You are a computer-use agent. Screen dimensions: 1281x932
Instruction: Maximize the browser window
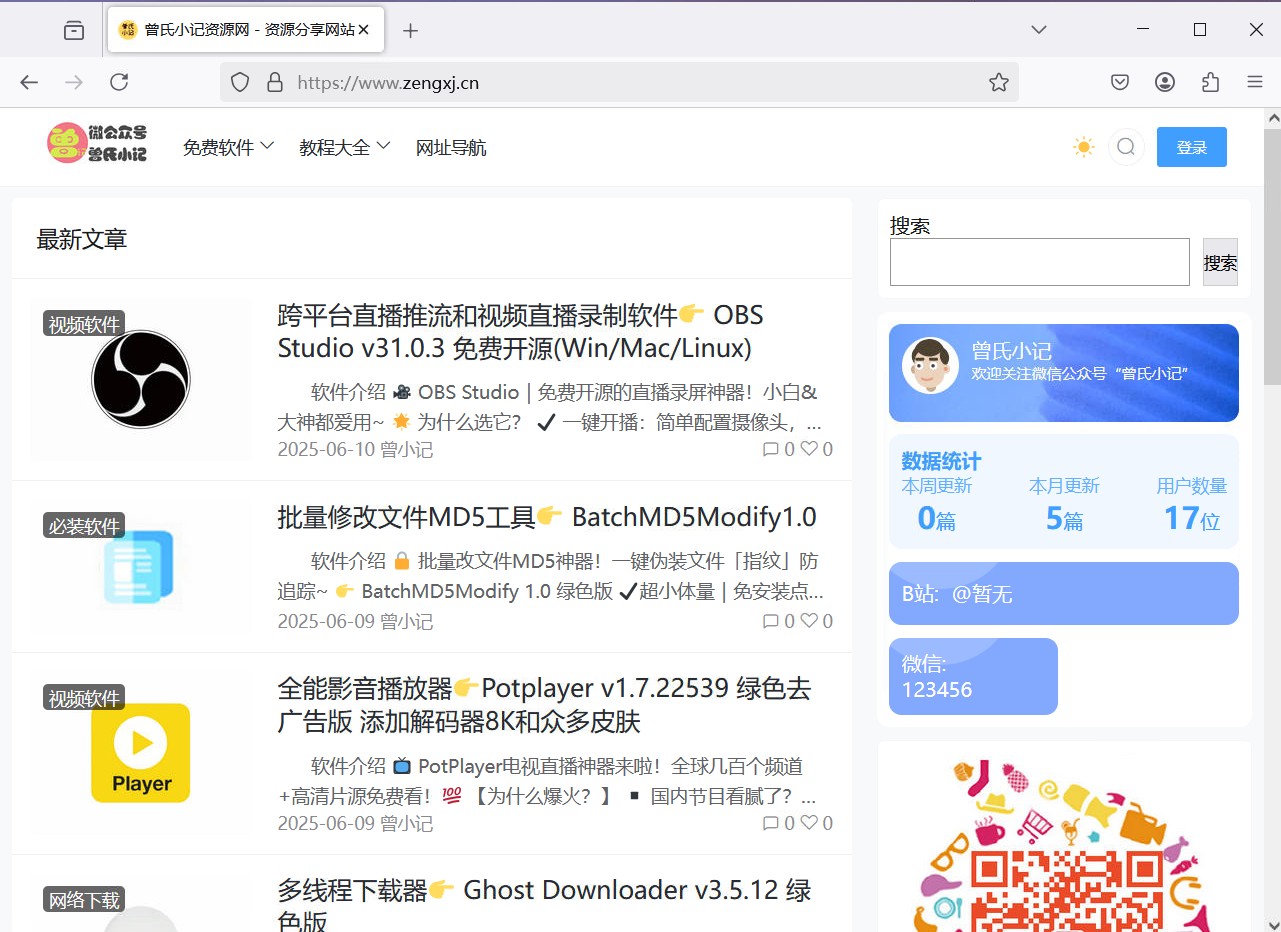click(x=1200, y=30)
